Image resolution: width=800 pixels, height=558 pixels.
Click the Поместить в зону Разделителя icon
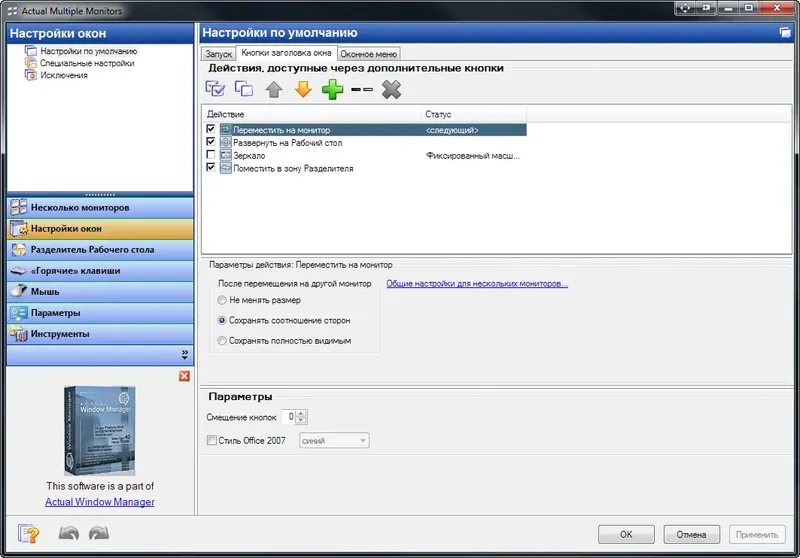point(226,168)
